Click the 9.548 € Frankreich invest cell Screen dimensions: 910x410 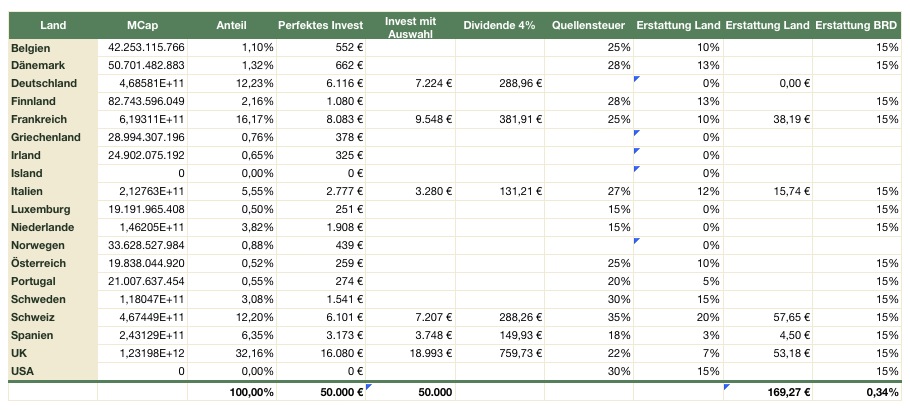pos(430,120)
